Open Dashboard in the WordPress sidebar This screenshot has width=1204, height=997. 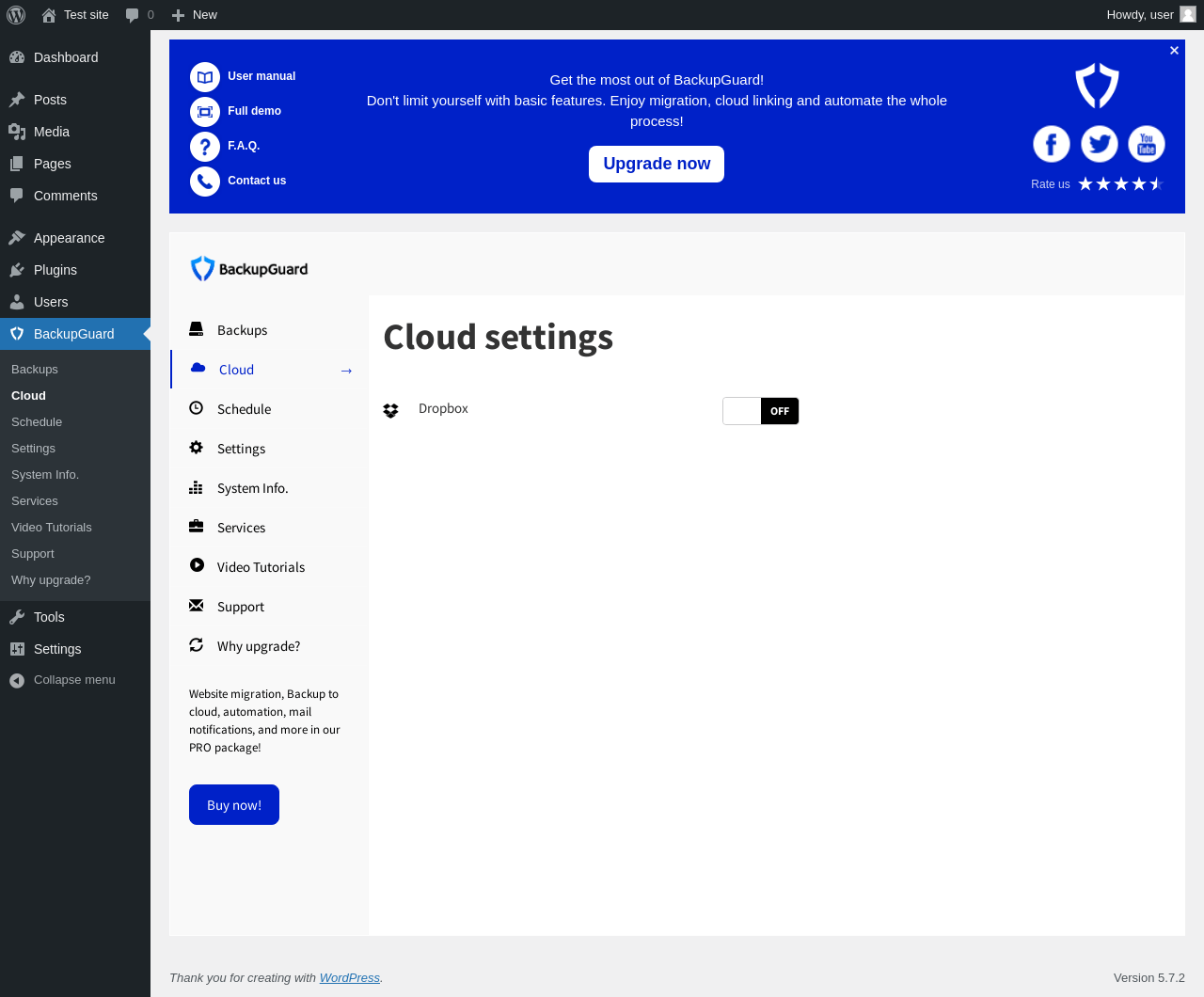click(75, 57)
